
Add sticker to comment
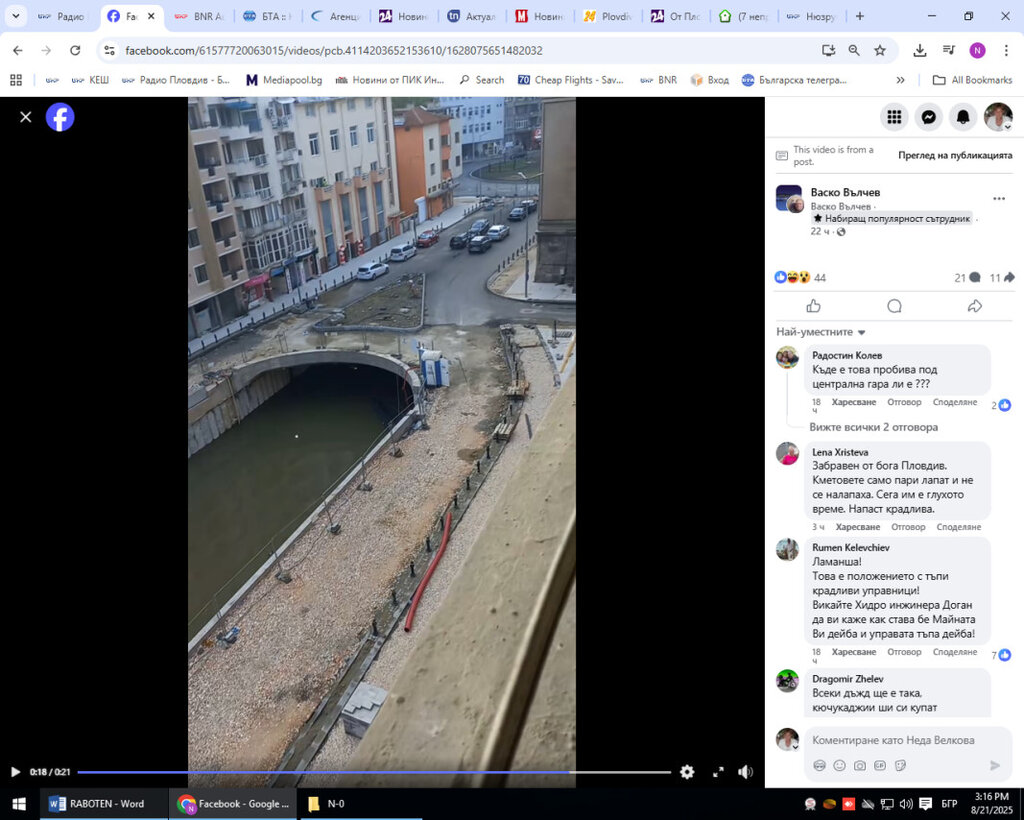(x=900, y=765)
